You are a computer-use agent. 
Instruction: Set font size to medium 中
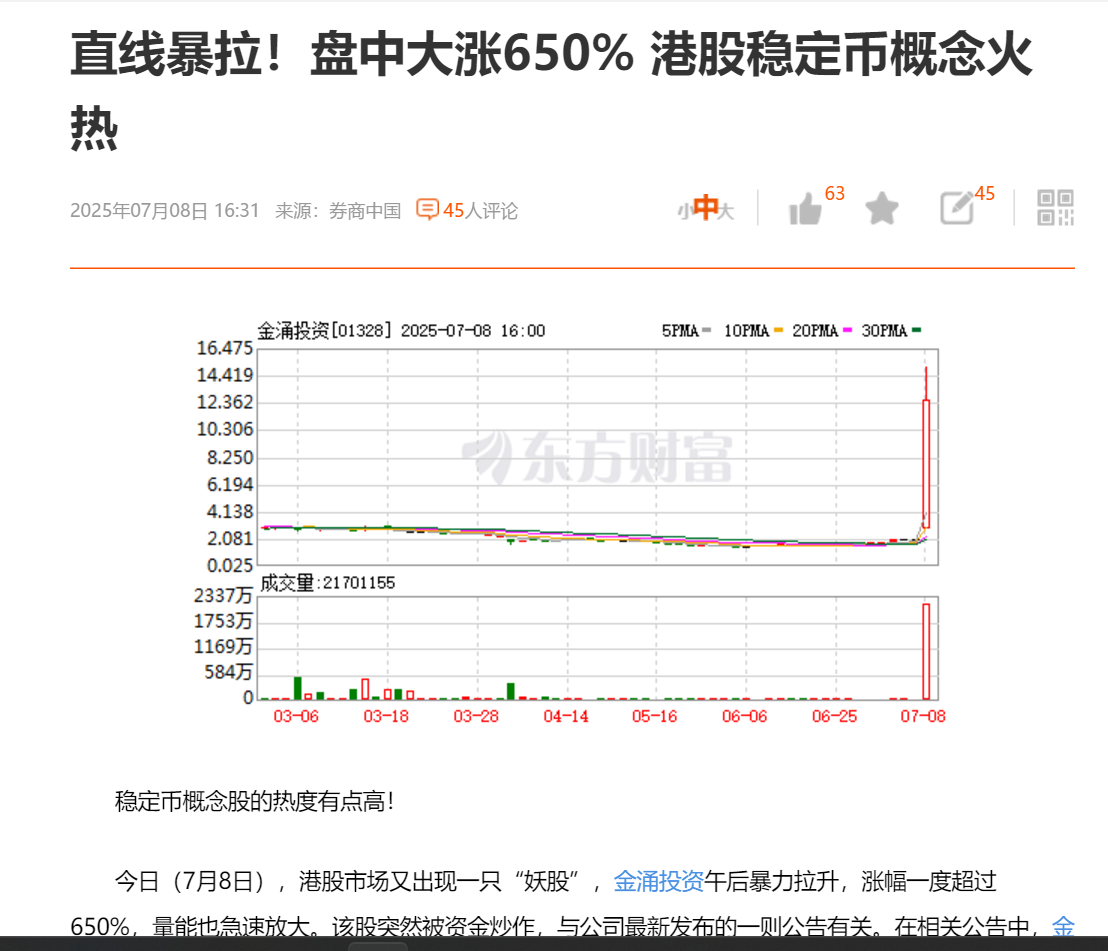tap(705, 208)
